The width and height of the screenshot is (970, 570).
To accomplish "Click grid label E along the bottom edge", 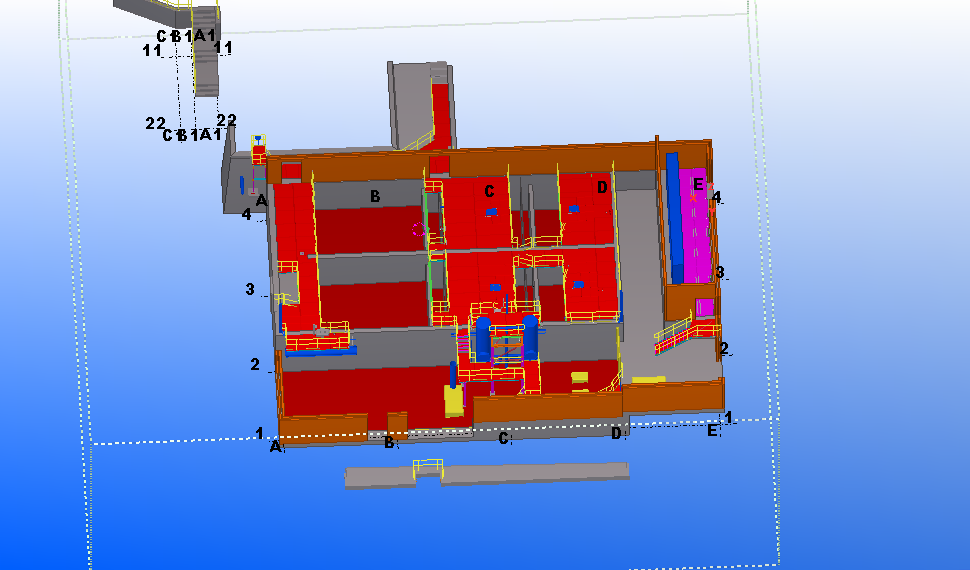I will 712,430.
